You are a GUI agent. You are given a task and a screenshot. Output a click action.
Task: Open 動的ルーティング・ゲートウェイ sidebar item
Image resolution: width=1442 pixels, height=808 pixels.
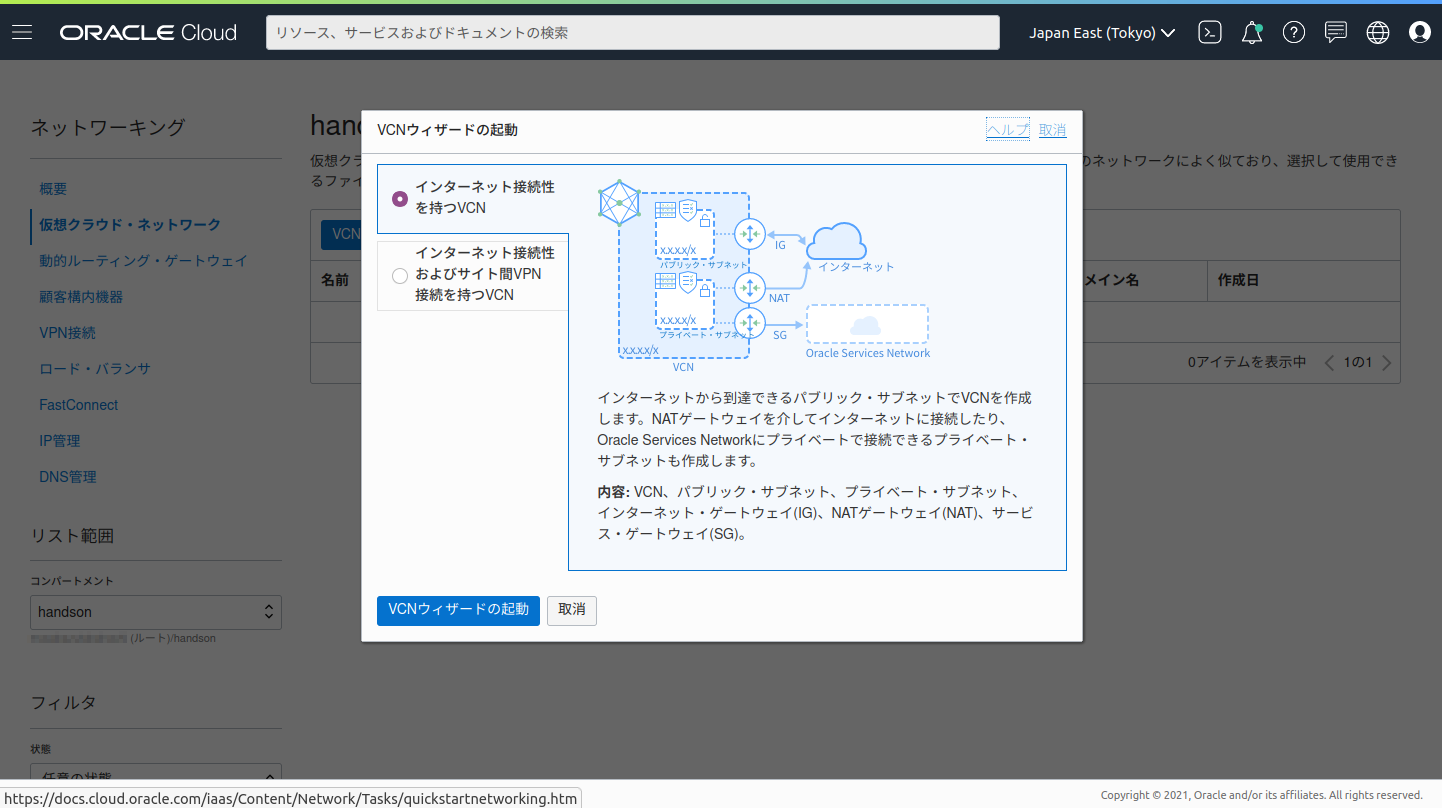pyautogui.click(x=143, y=261)
